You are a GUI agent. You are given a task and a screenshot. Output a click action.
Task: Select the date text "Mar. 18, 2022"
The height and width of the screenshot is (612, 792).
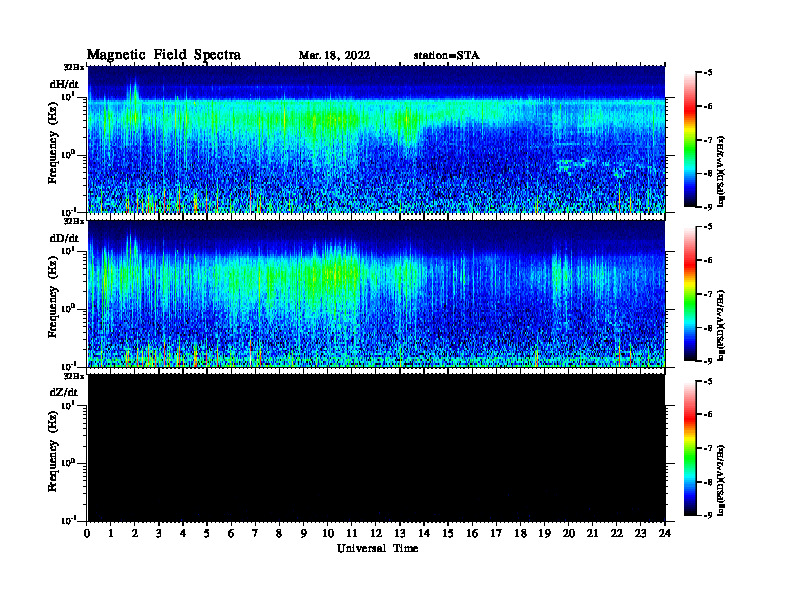[x=334, y=55]
